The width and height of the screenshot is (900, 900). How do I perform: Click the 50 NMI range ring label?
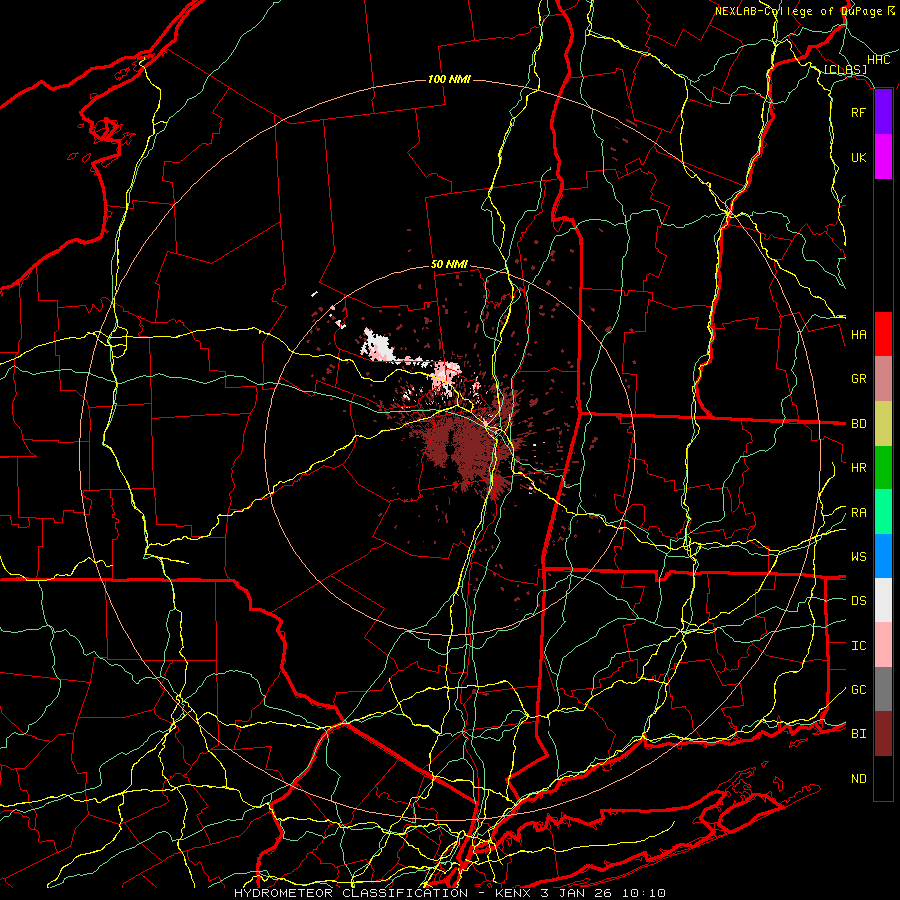click(x=449, y=264)
